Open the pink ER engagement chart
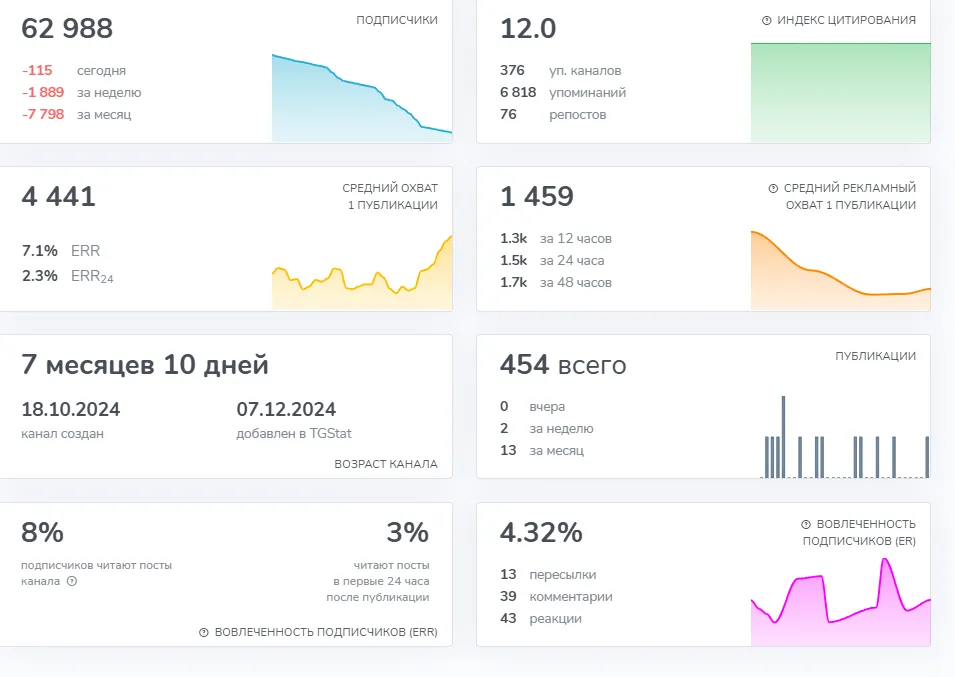This screenshot has height=677, width=955. [840, 602]
